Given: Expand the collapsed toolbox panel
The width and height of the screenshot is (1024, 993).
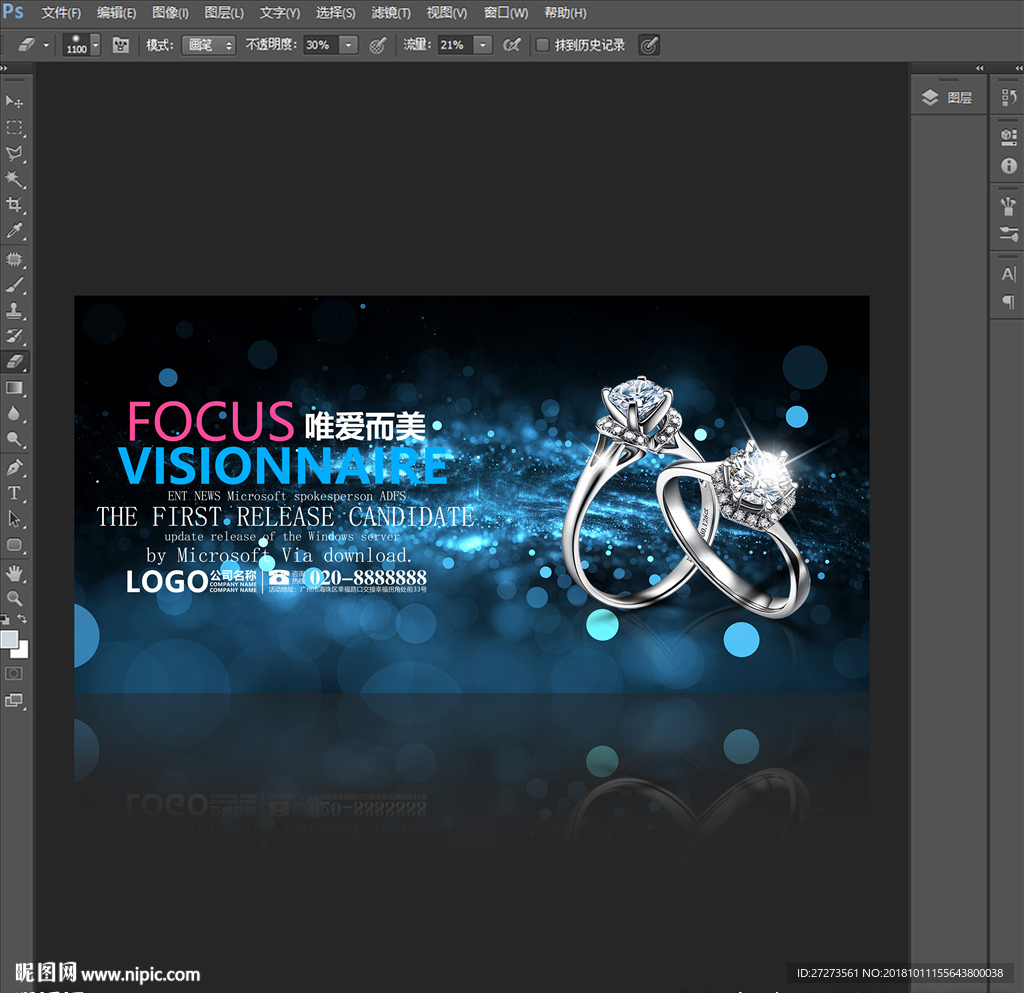Looking at the screenshot, I should coord(4,68).
